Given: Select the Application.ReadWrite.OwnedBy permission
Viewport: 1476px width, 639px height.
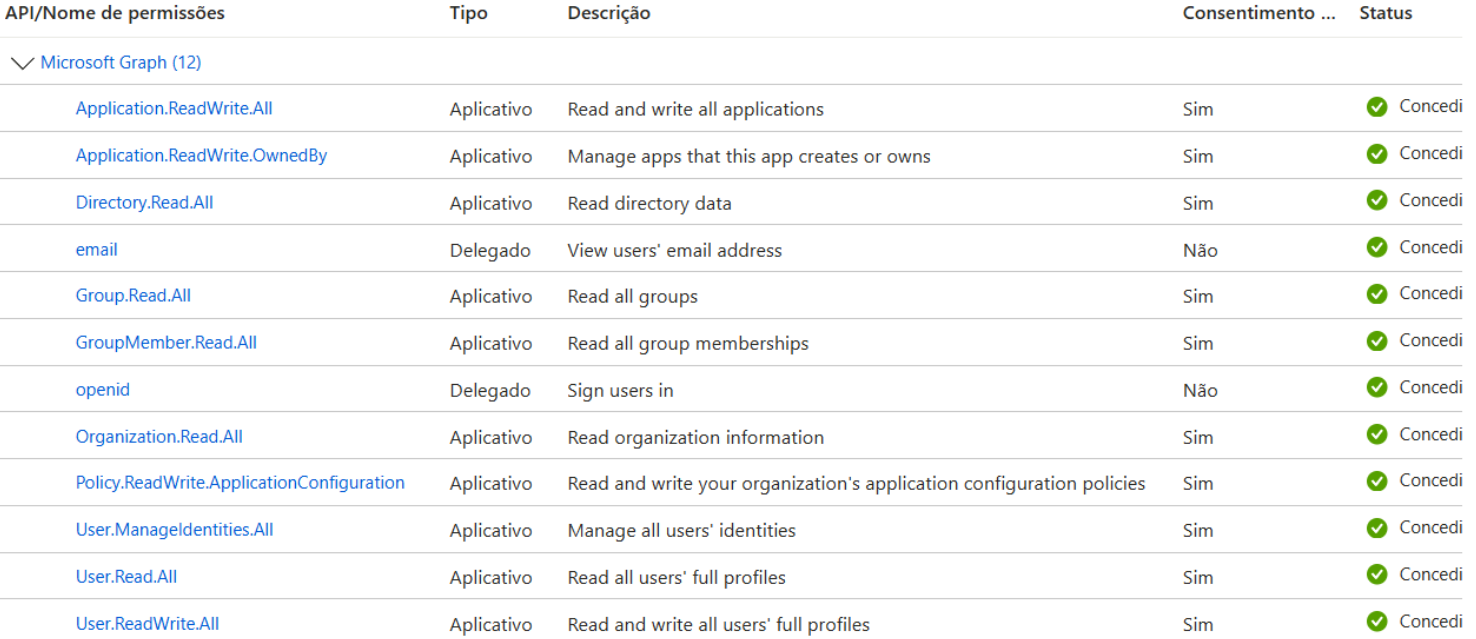Looking at the screenshot, I should (201, 155).
